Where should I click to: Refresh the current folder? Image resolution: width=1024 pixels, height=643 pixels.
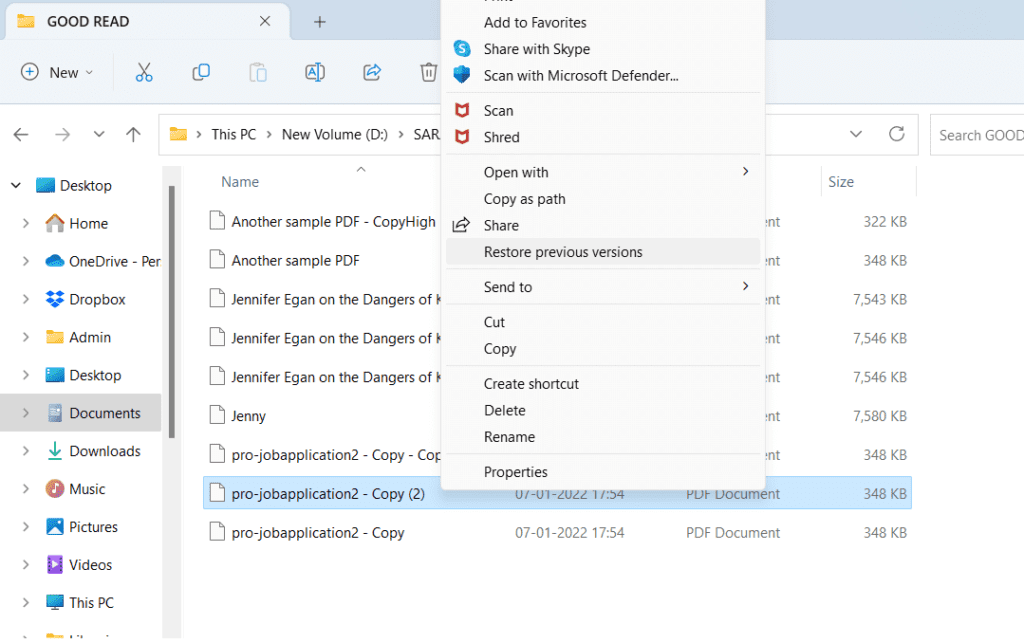click(x=897, y=134)
